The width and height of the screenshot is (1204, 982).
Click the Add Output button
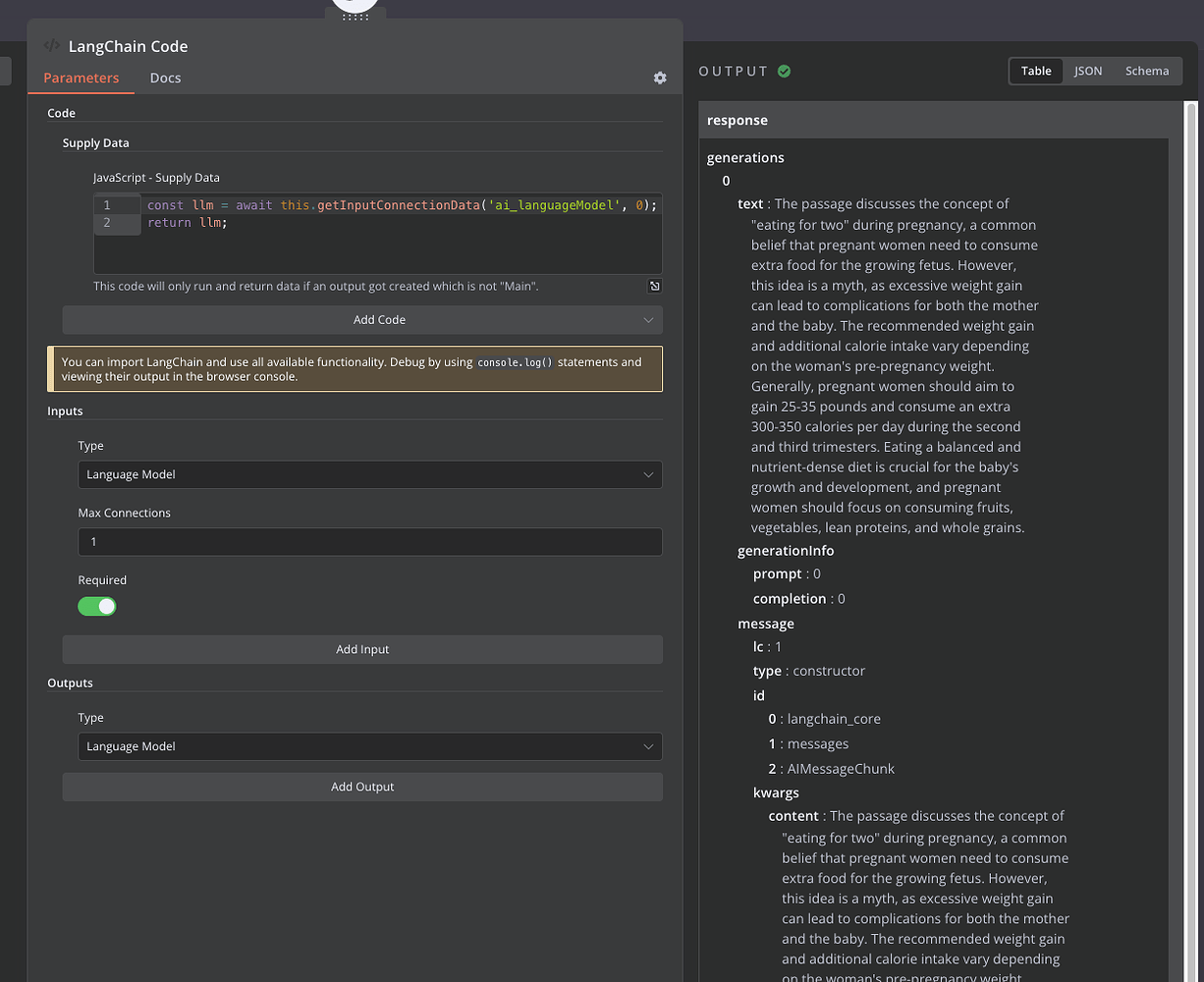362,787
